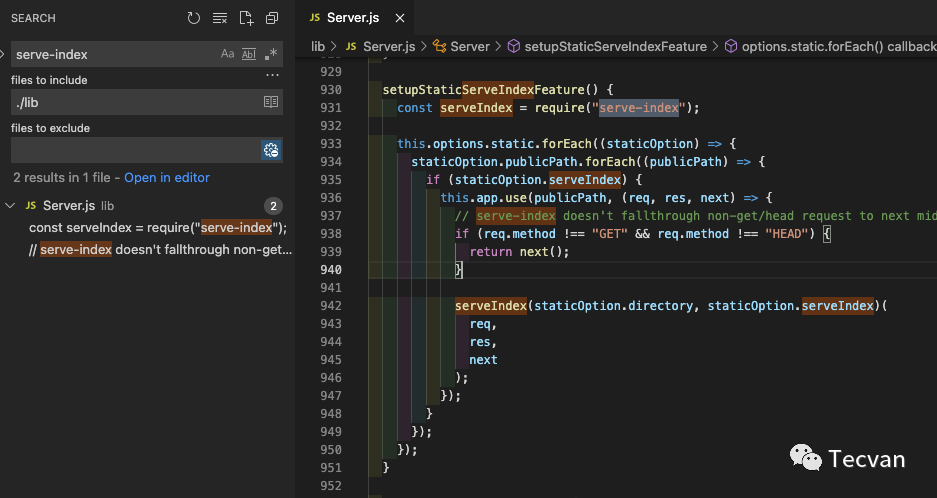
Task: Click setupStaticServeIndexFeature breadcrumb item
Action: pyautogui.click(x=616, y=47)
